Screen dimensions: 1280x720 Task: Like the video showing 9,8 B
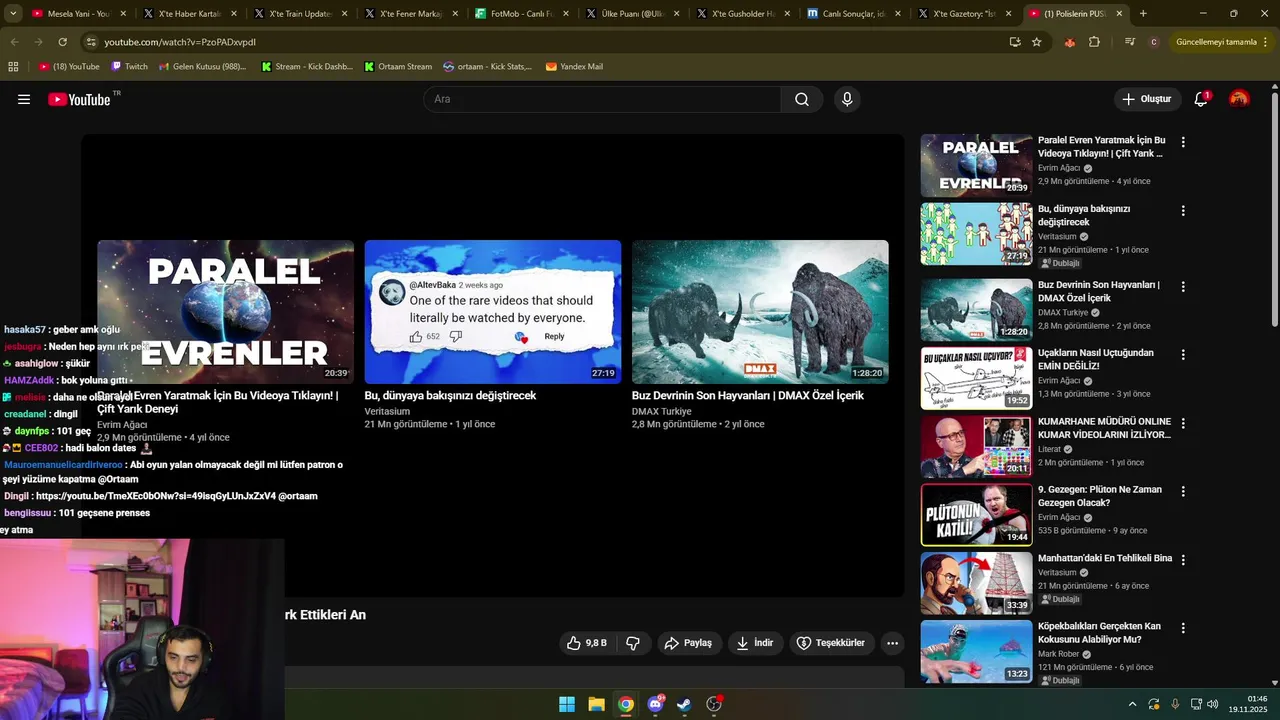click(x=587, y=643)
